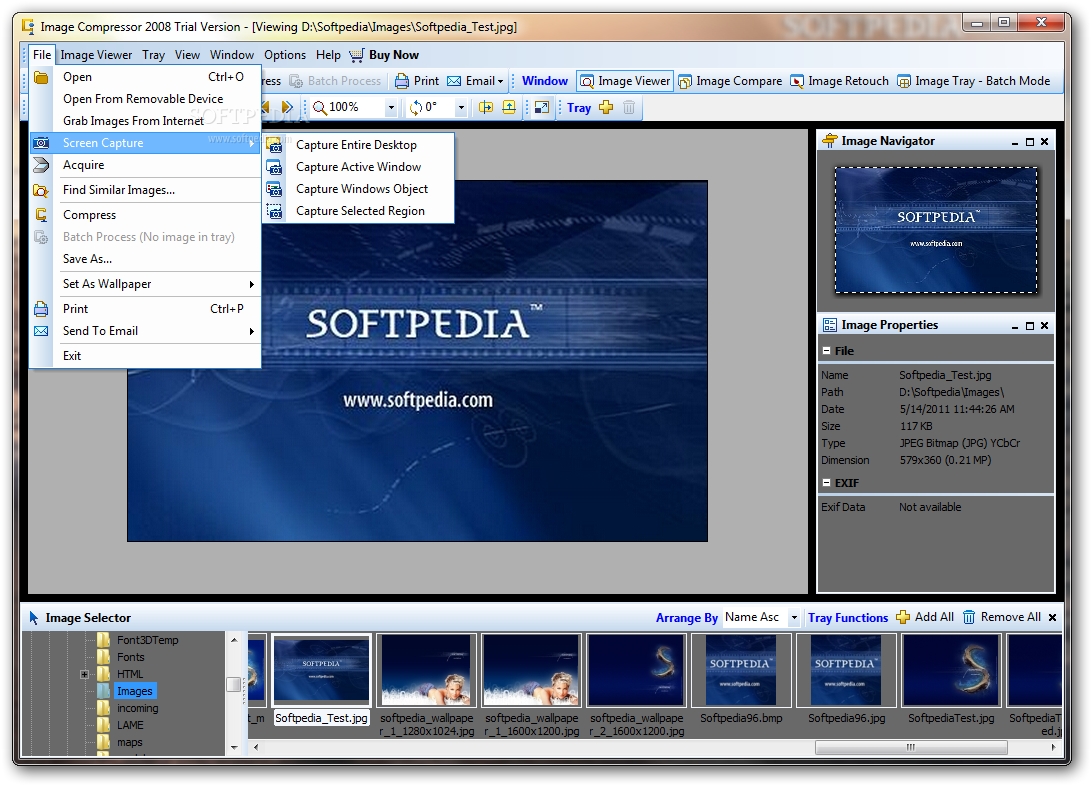Open the File menu

coord(42,54)
